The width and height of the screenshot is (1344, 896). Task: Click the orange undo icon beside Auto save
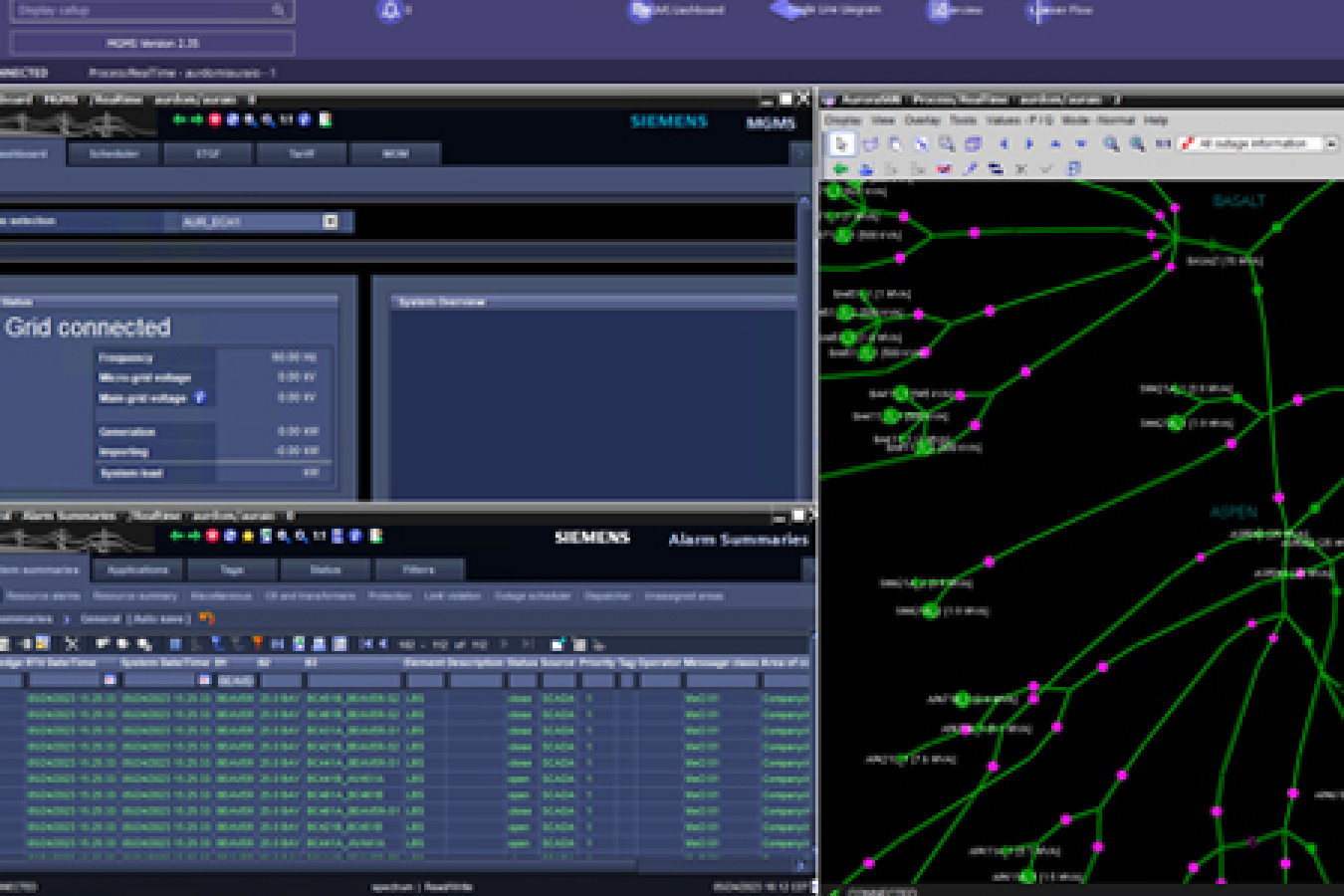point(207,618)
